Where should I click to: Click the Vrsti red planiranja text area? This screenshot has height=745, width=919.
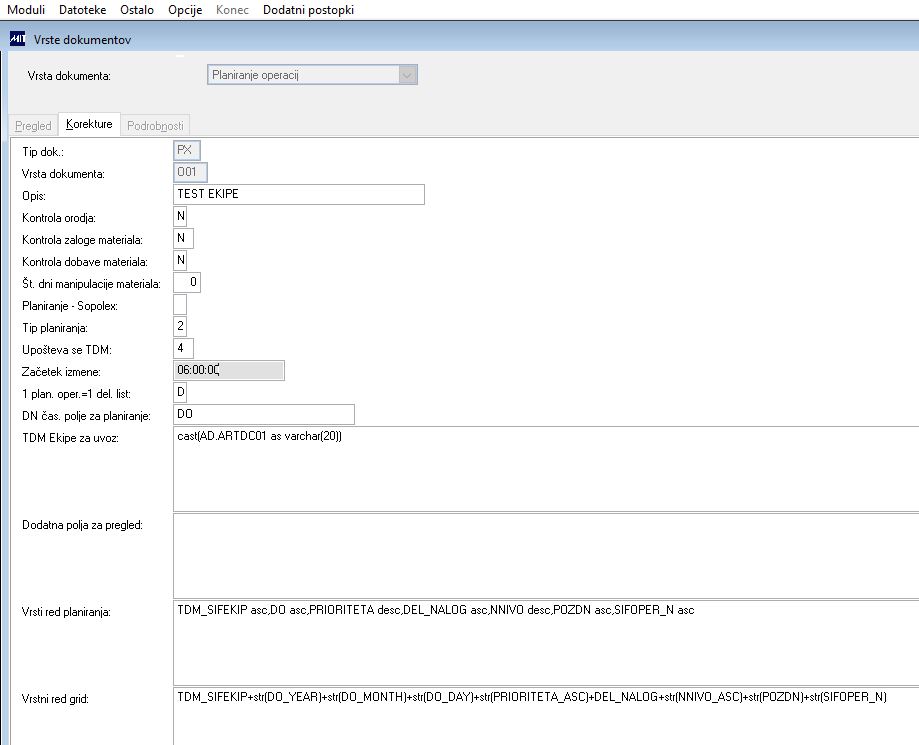click(x=546, y=642)
